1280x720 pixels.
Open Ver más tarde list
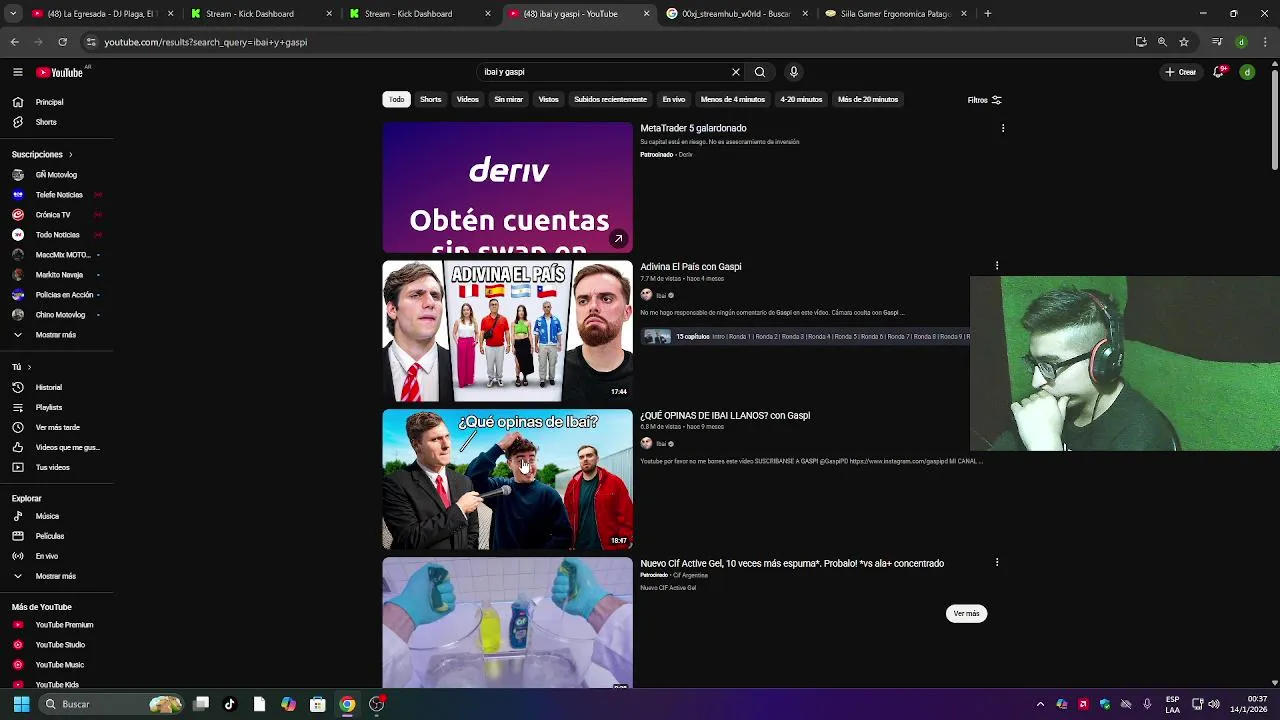click(x=56, y=427)
